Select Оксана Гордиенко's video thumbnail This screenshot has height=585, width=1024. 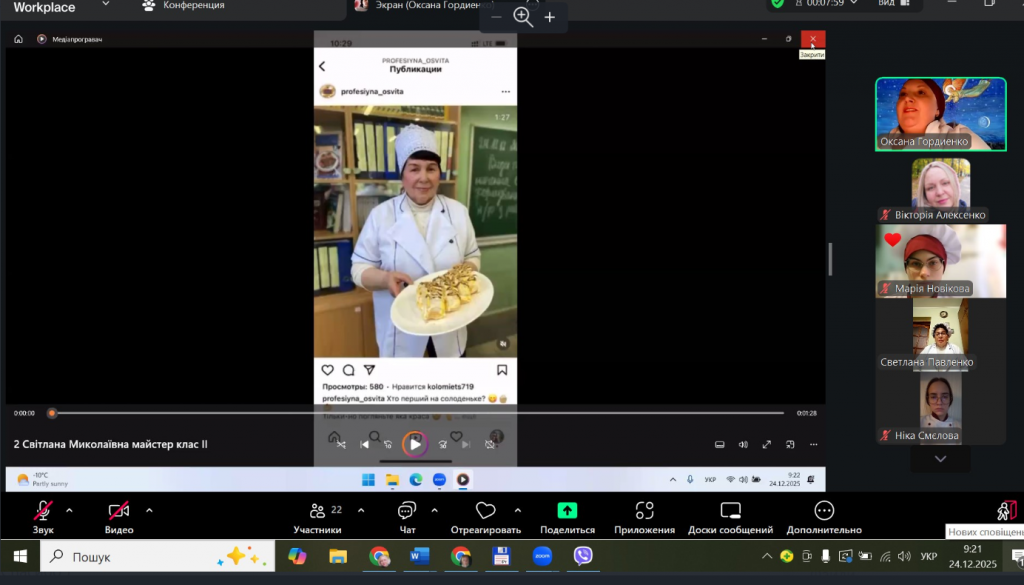[940, 114]
